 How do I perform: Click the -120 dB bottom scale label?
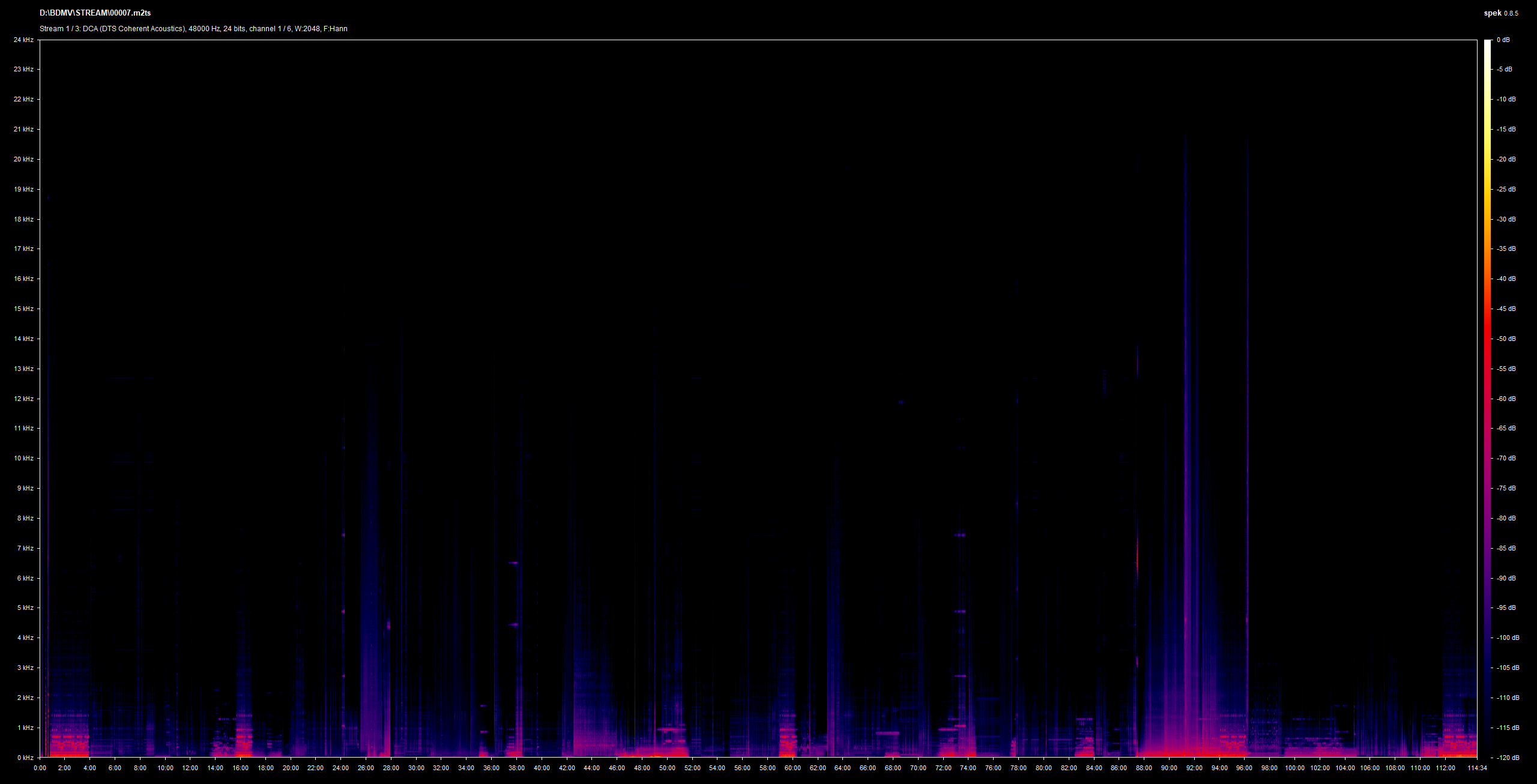pos(1508,758)
